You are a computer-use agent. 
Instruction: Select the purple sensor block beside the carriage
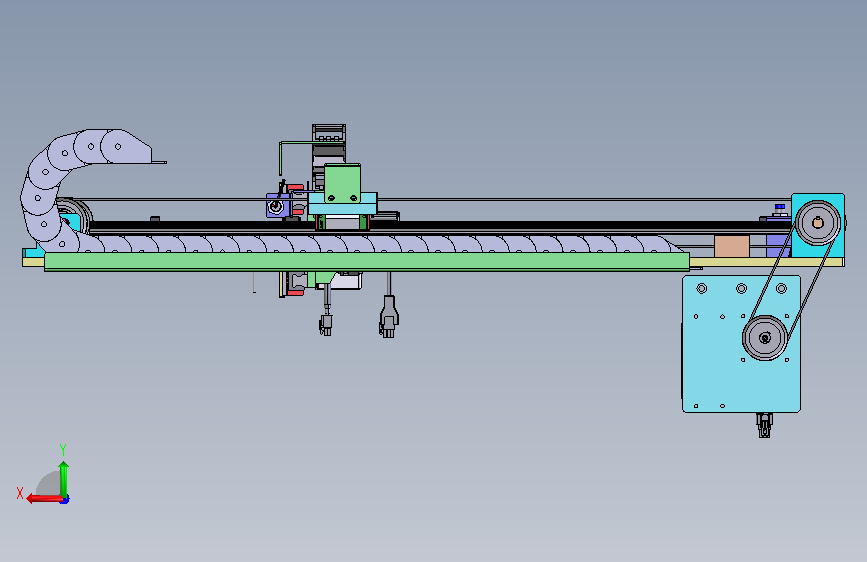[276, 205]
